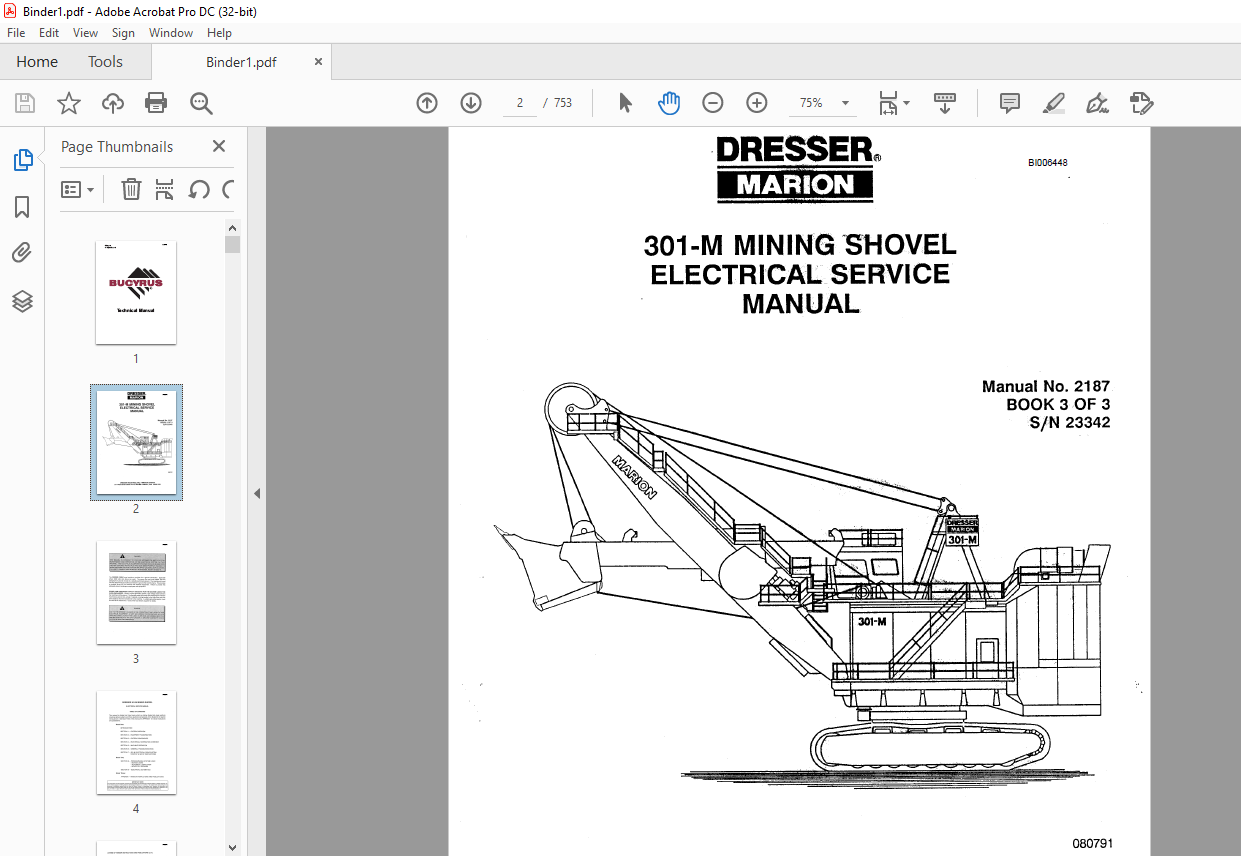Open thumbnails options menu dropdown
Viewport: 1241px width, 856px height.
point(78,189)
